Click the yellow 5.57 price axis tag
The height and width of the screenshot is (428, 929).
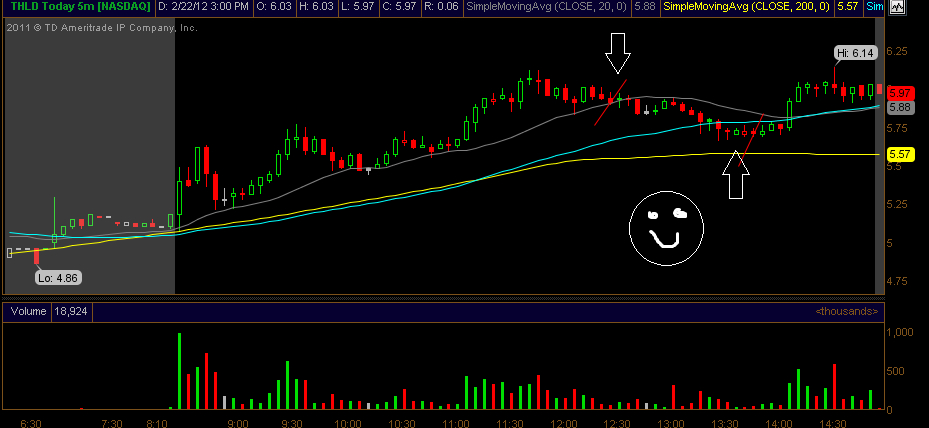tap(900, 154)
